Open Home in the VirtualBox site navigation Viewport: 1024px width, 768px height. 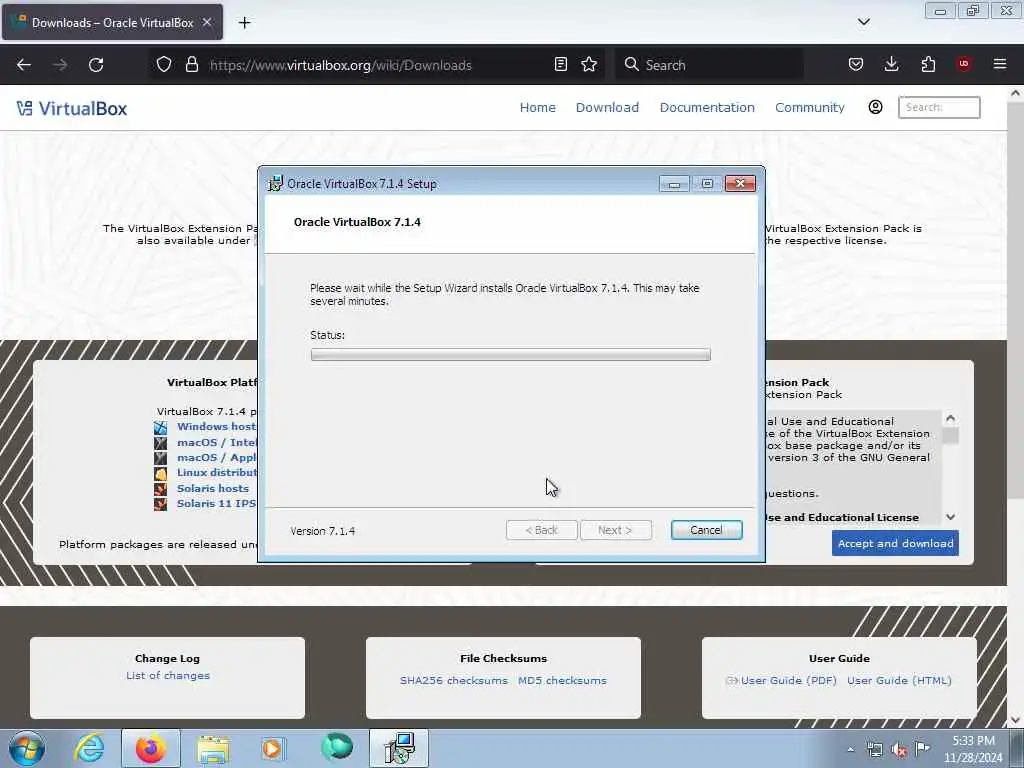pyautogui.click(x=537, y=108)
